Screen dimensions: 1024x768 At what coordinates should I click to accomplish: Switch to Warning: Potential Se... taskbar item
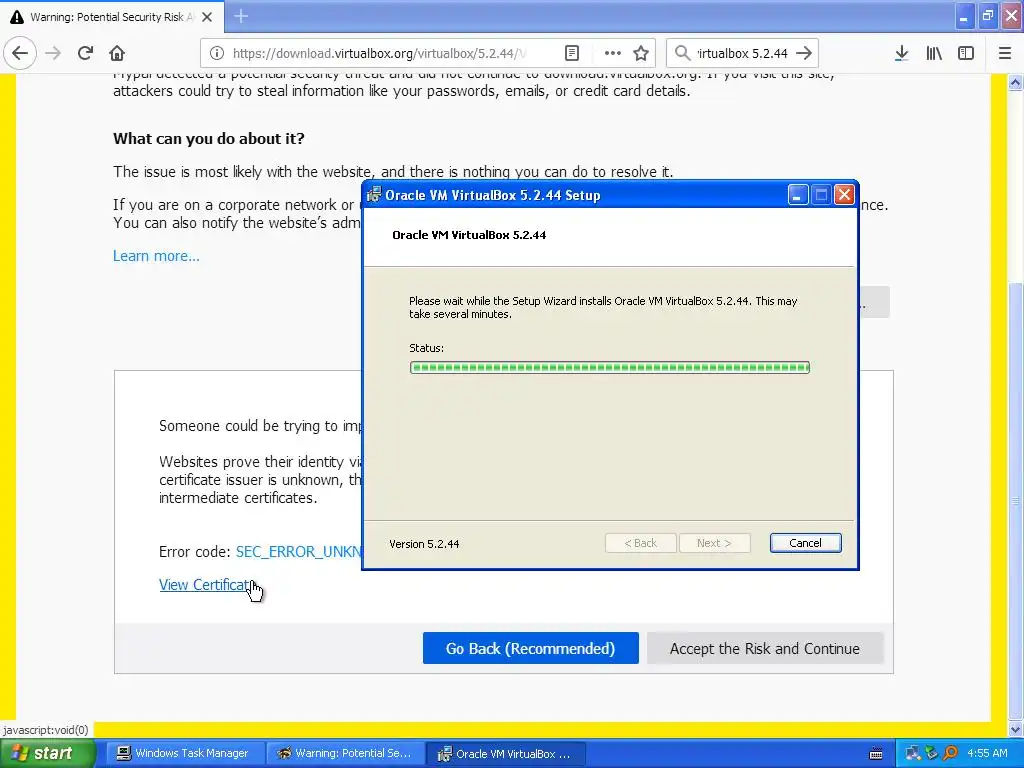click(344, 753)
